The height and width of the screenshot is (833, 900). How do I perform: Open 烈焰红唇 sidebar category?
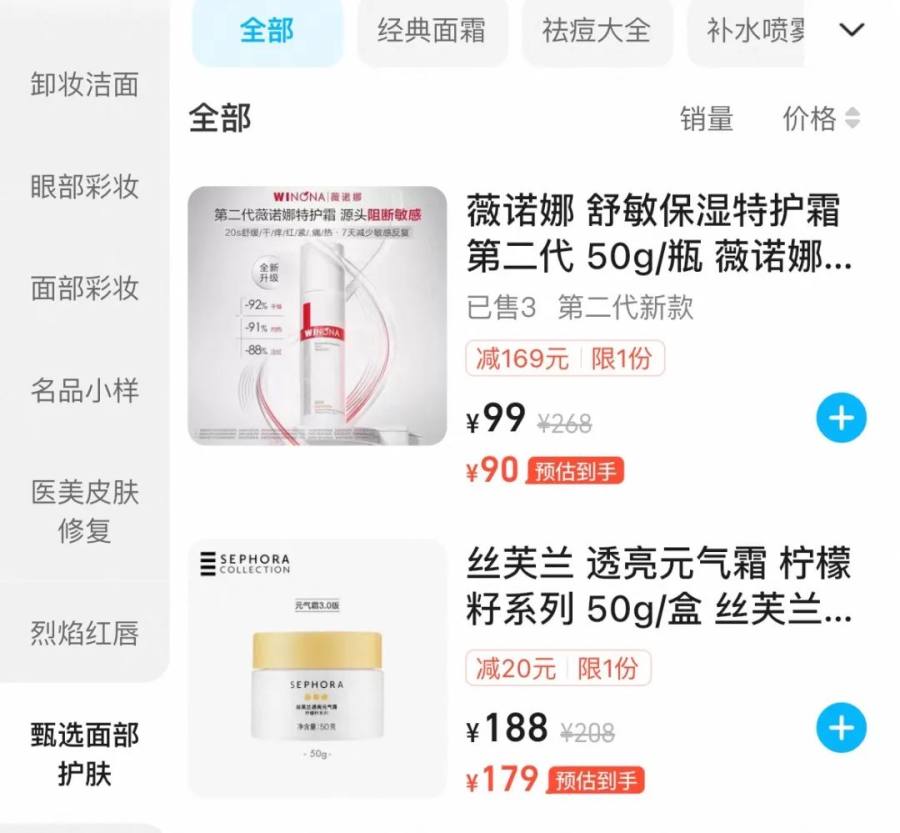pos(84,633)
